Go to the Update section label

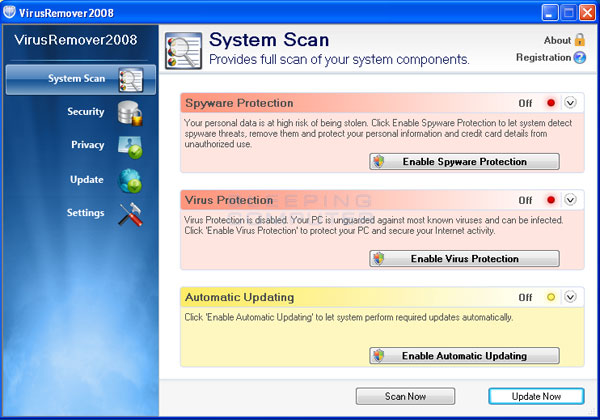click(87, 179)
